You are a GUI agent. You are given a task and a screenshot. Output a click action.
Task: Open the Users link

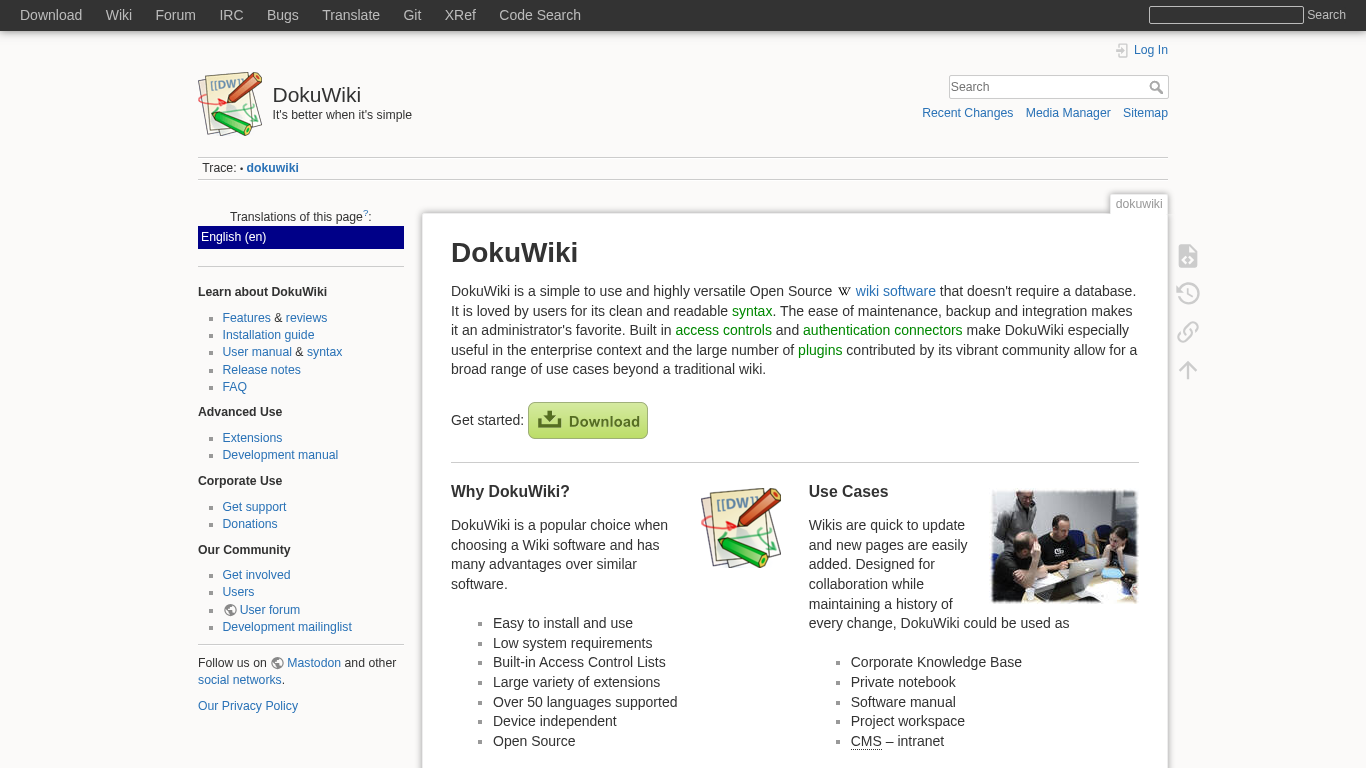pyautogui.click(x=238, y=592)
